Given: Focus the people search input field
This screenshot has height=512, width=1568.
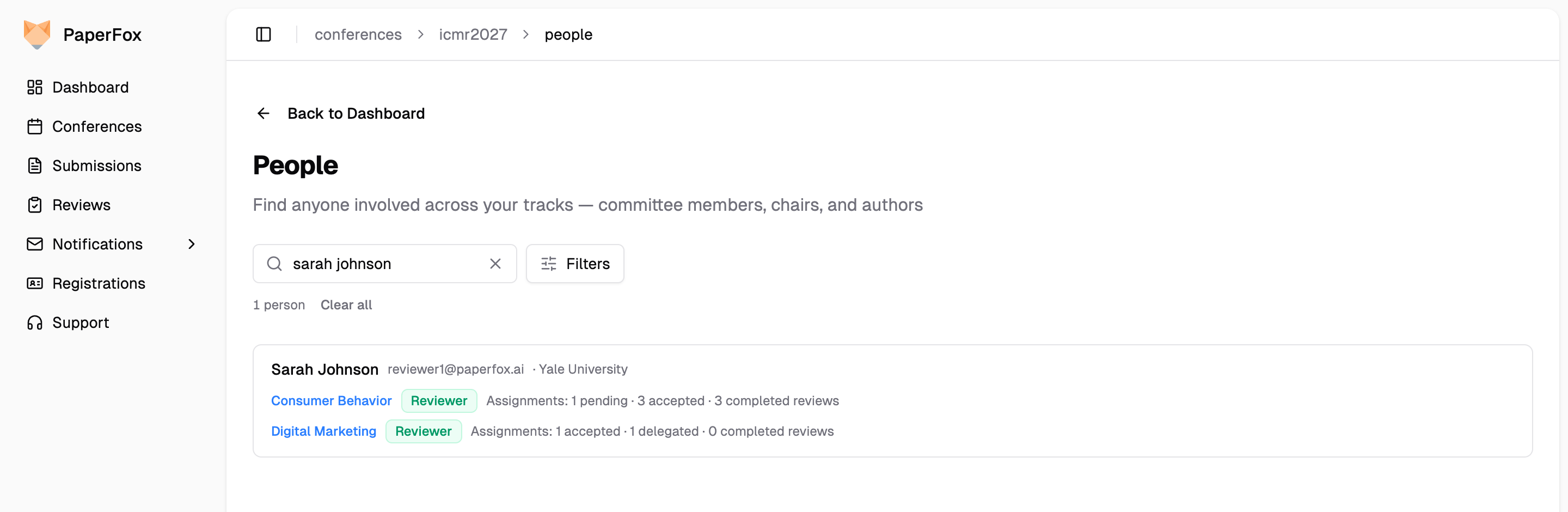Looking at the screenshot, I should click(x=385, y=264).
